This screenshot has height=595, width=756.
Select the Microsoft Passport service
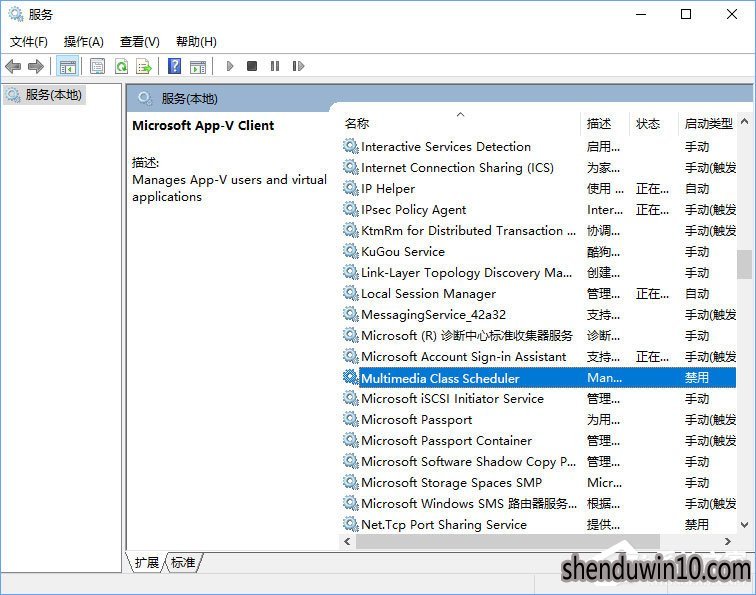point(539,419)
